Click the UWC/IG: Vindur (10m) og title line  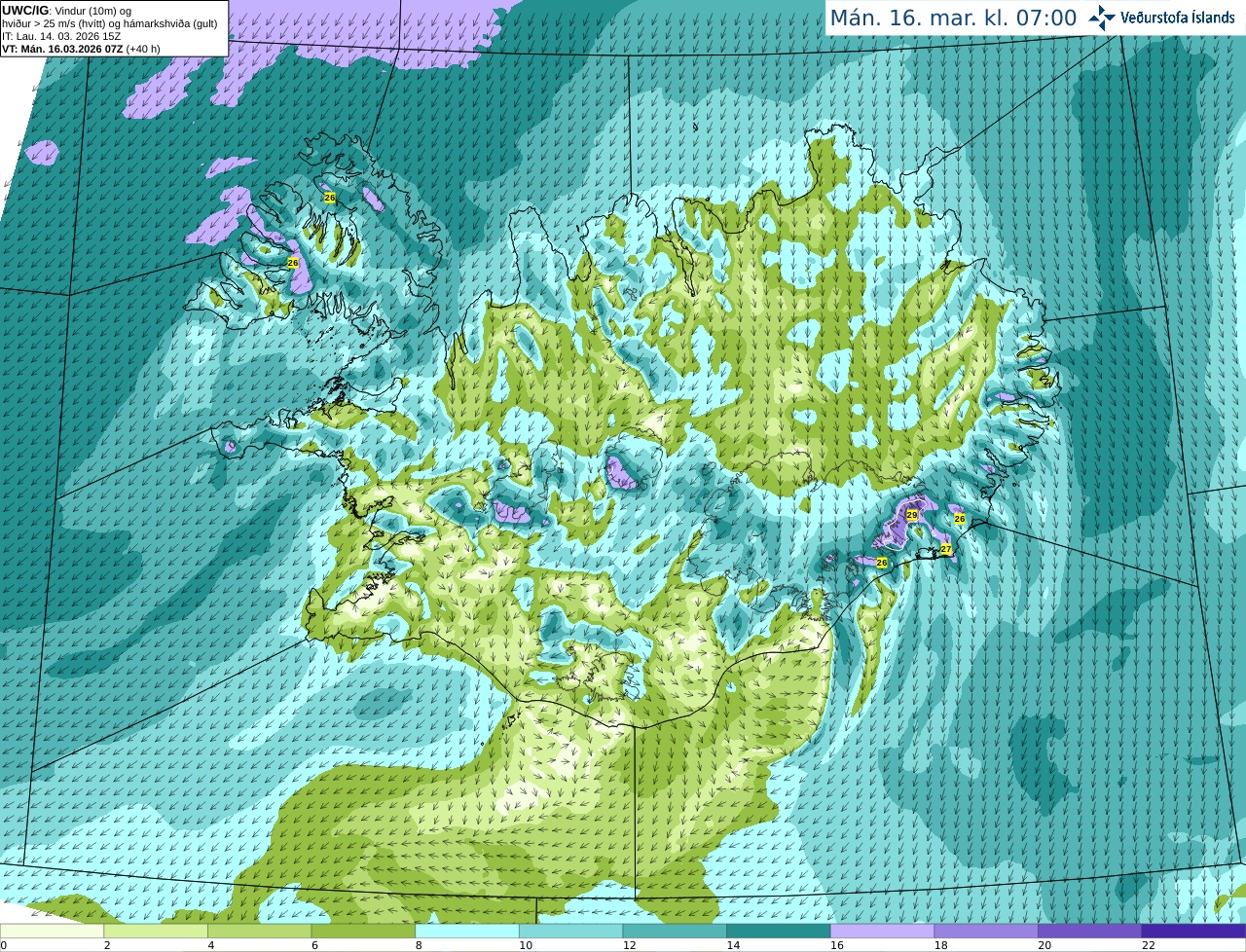(67, 11)
